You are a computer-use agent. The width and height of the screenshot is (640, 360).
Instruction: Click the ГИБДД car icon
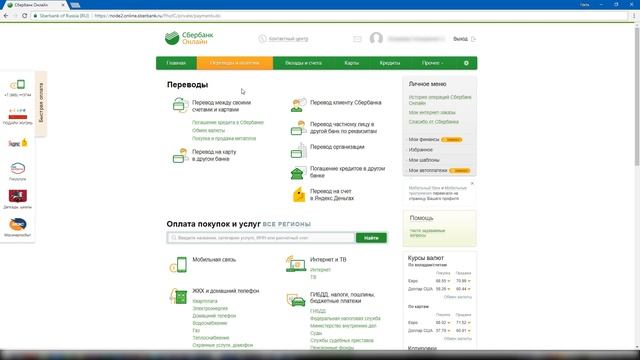click(x=296, y=300)
